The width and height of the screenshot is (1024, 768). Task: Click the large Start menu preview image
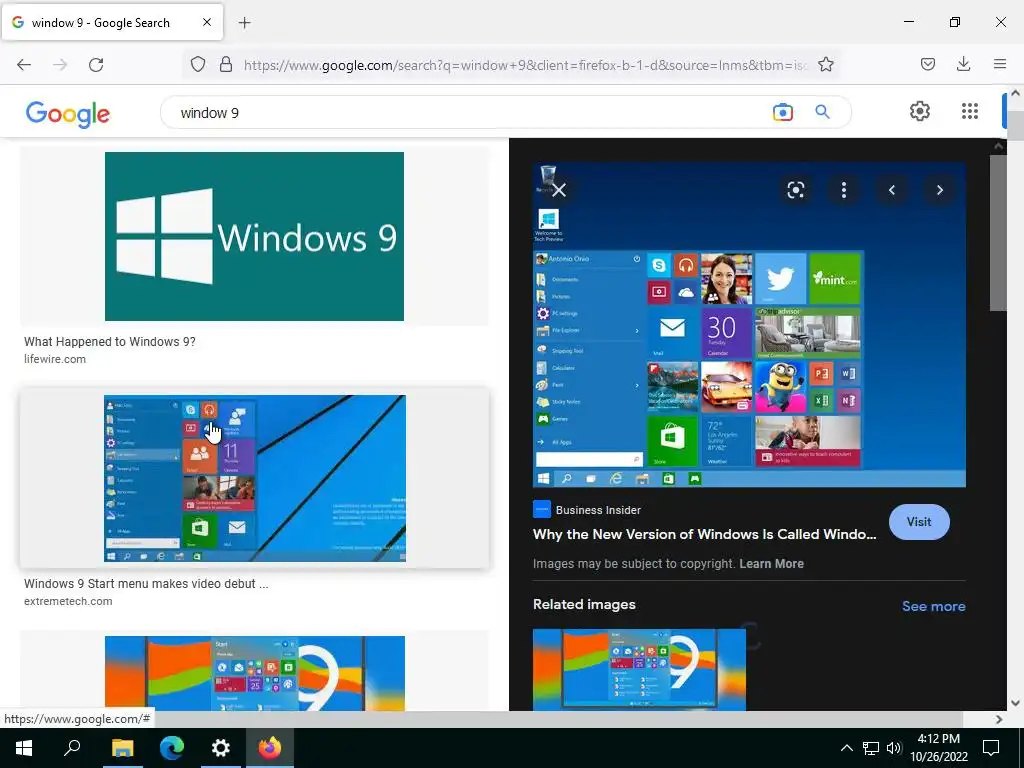click(x=749, y=325)
